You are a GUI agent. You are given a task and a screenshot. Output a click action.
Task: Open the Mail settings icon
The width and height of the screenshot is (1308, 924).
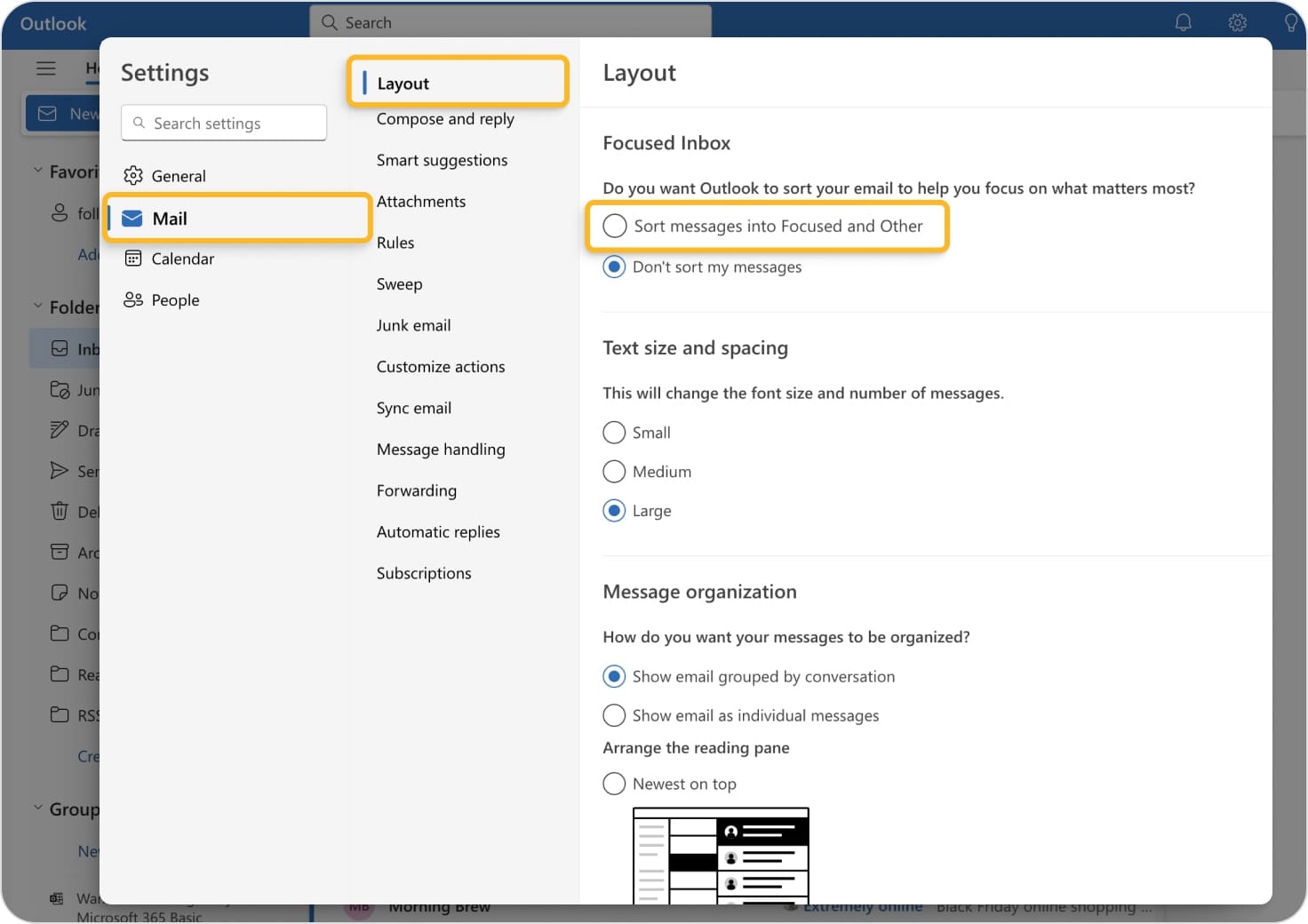(x=132, y=218)
